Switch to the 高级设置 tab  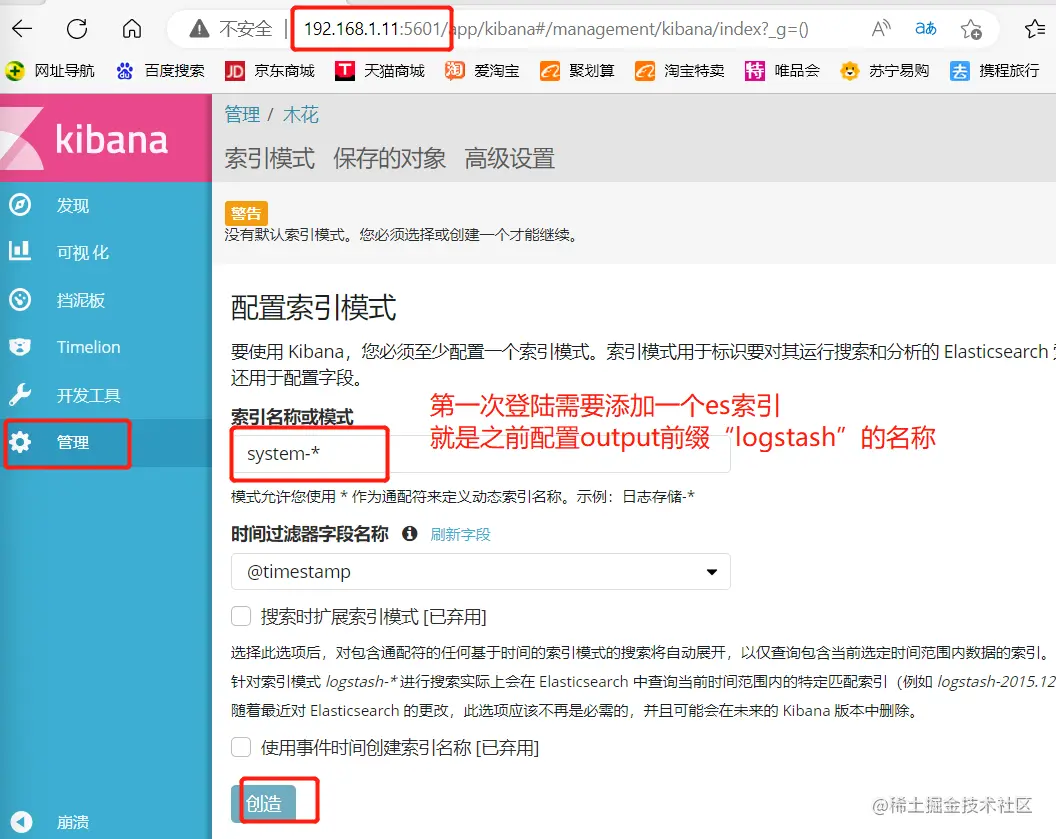point(510,159)
